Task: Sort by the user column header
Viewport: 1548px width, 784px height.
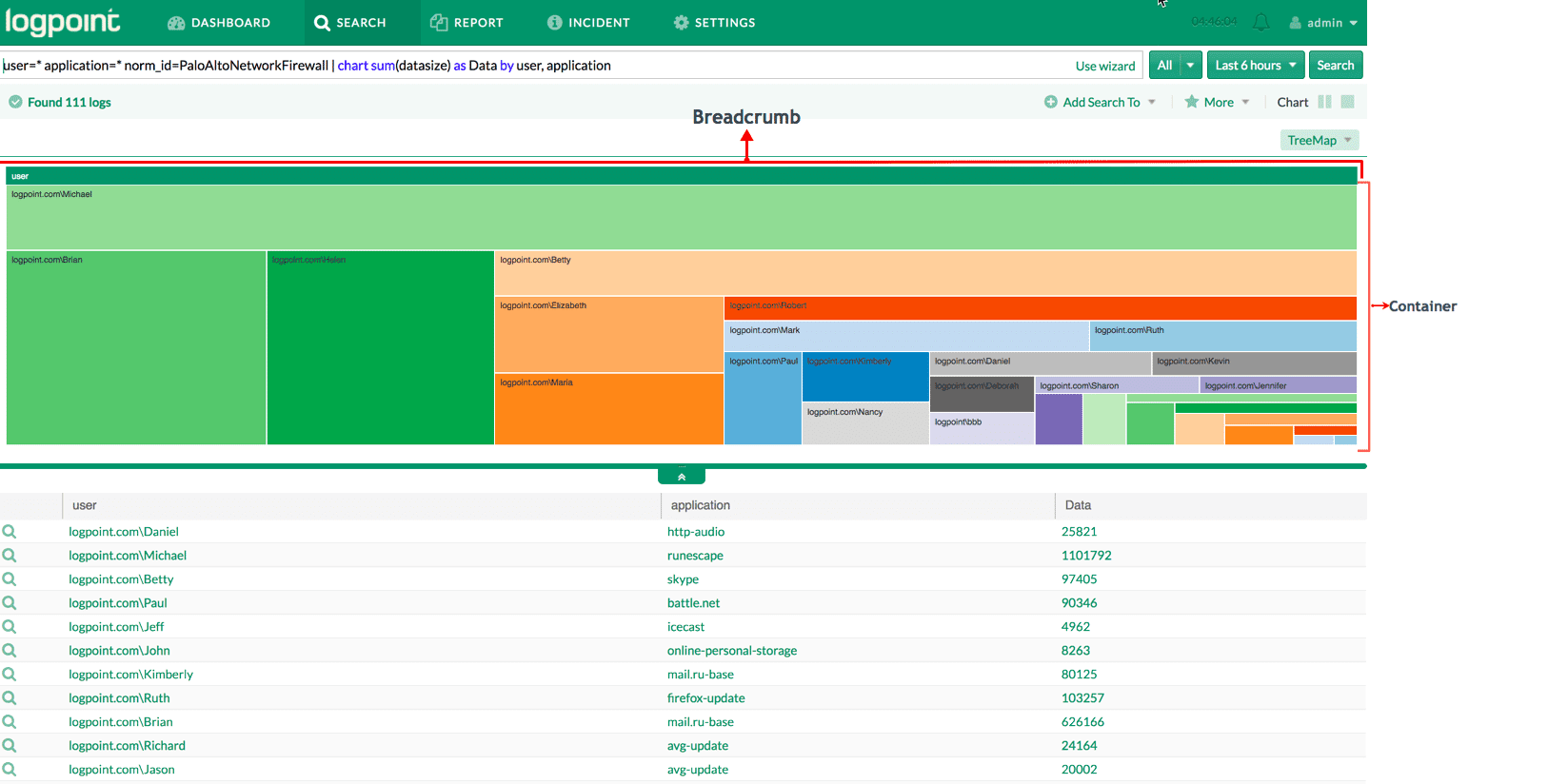Action: click(x=84, y=505)
